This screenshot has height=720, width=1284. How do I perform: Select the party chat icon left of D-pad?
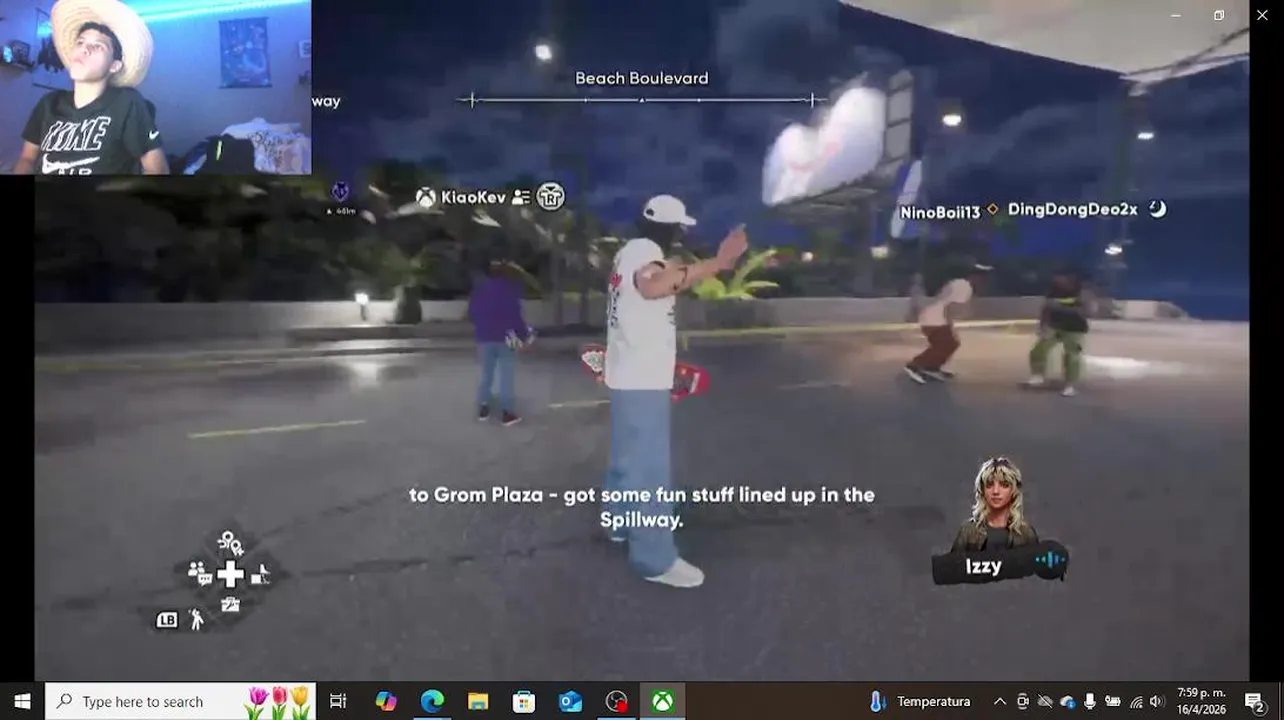click(199, 573)
